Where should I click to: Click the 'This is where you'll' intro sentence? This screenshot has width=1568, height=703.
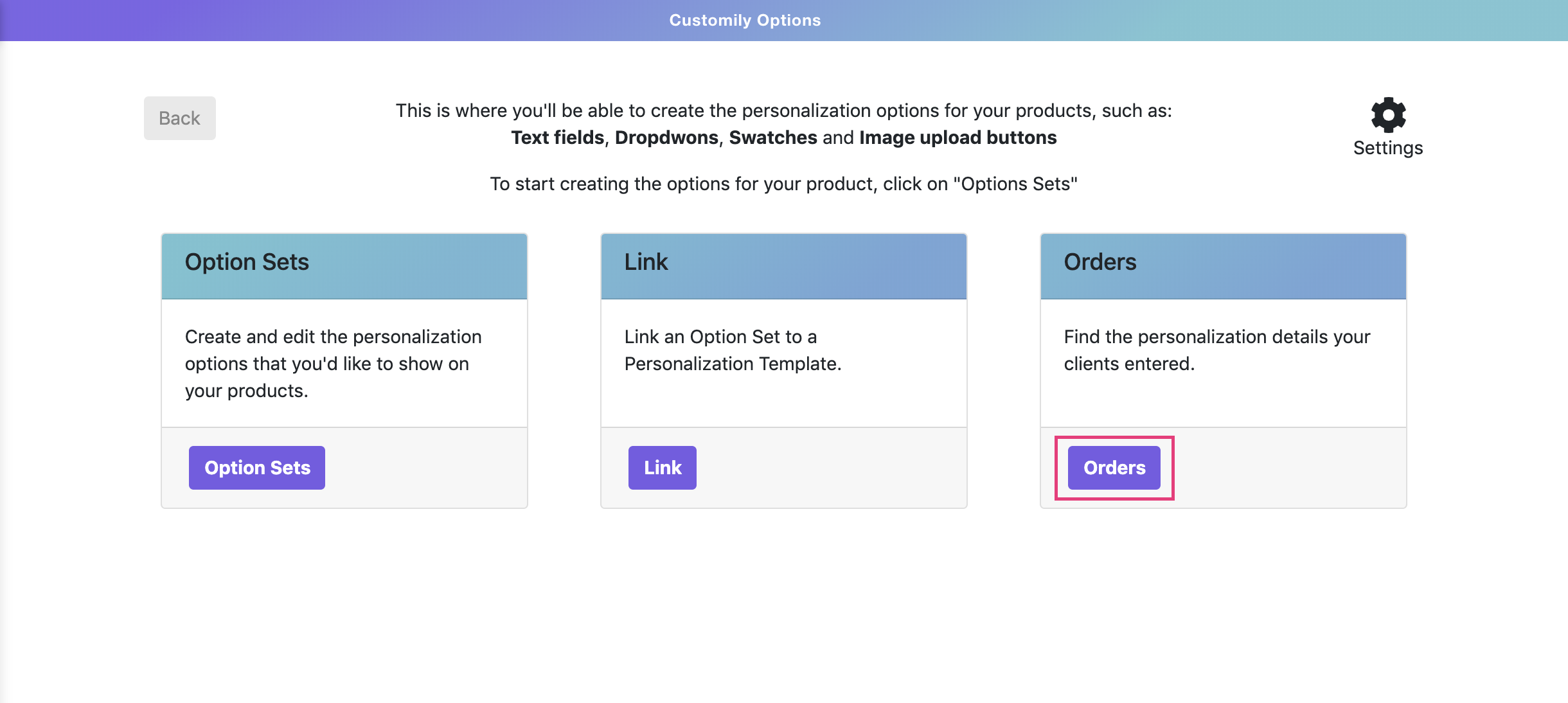coord(783,111)
